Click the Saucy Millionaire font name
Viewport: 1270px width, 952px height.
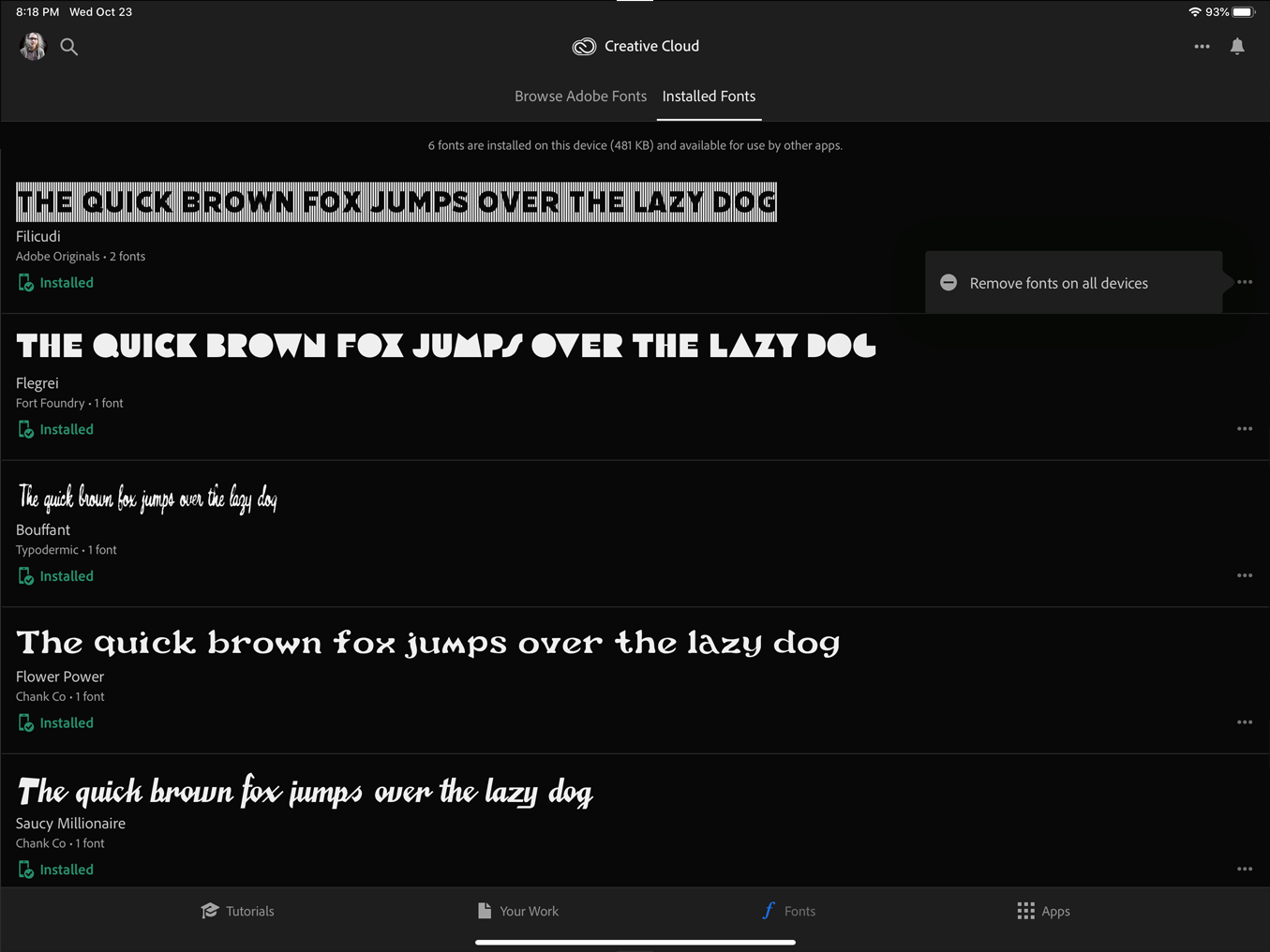(x=70, y=824)
